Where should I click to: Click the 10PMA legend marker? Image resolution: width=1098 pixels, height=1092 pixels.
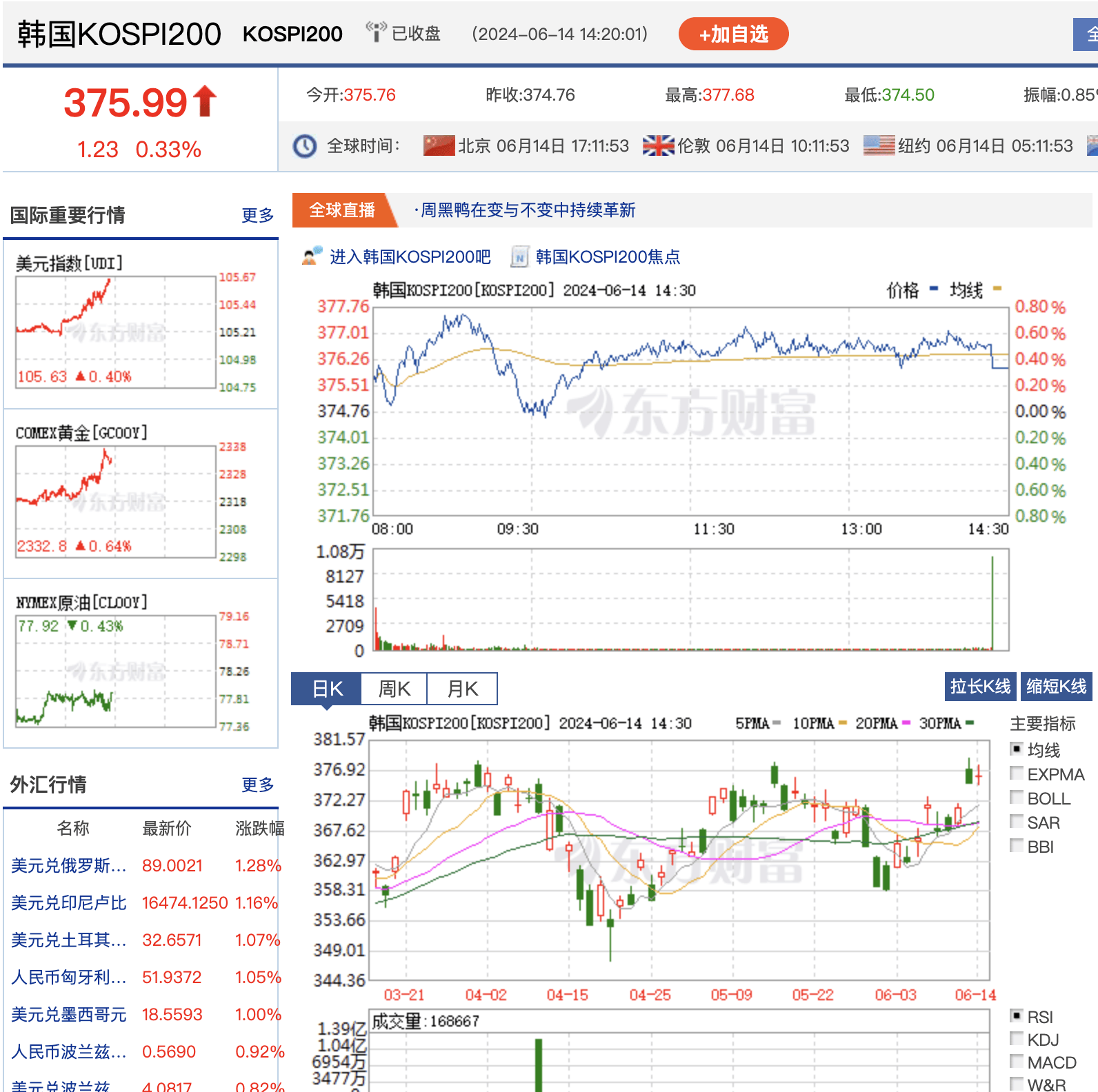(x=842, y=723)
